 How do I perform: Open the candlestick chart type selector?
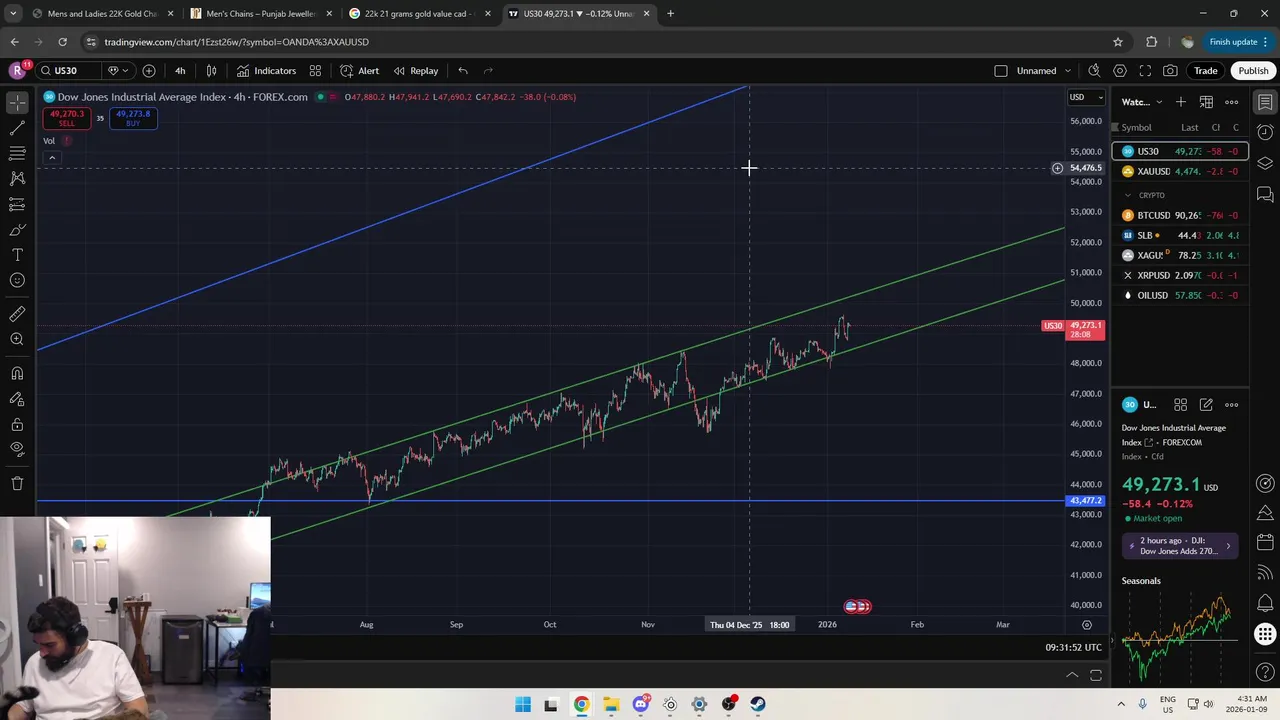211,71
